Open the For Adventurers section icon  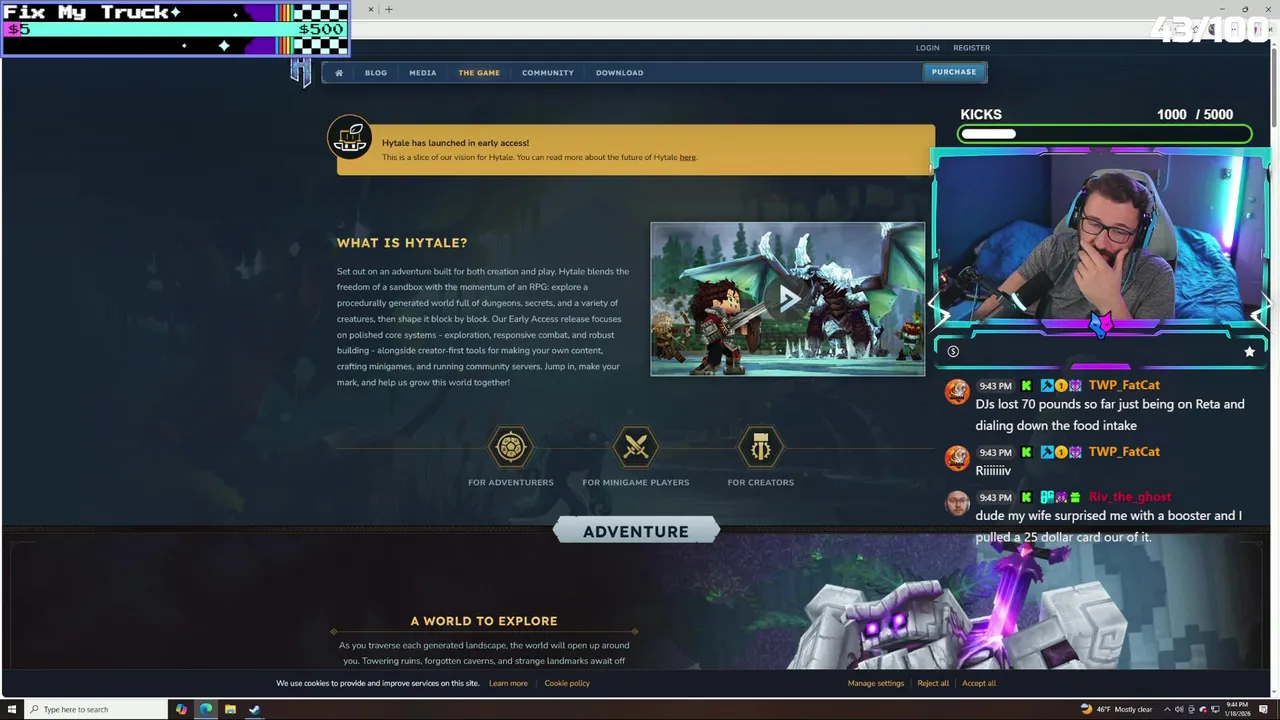[510, 447]
